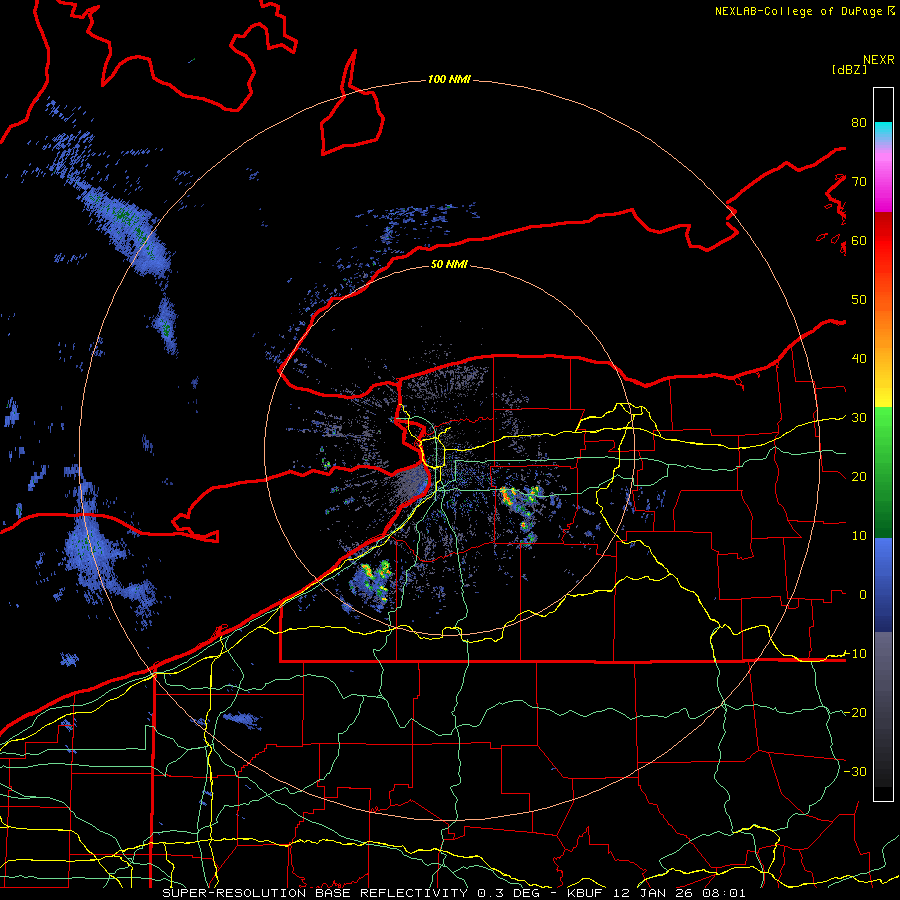Image resolution: width=900 pixels, height=900 pixels.
Task: Click the -30 value on the dBZ scale
Action: click(855, 772)
